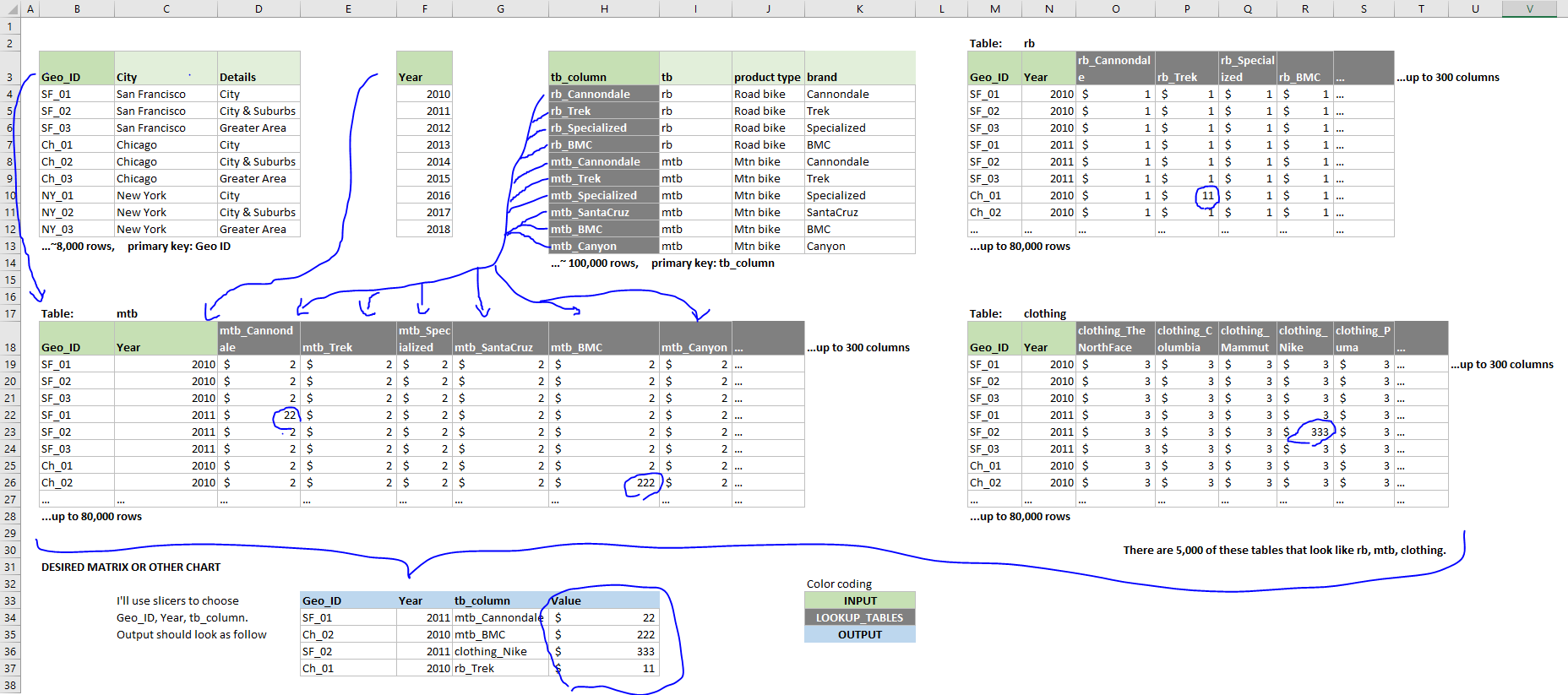This screenshot has width=1568, height=695.
Task: Select the 'brand' header cell
Action: point(860,68)
